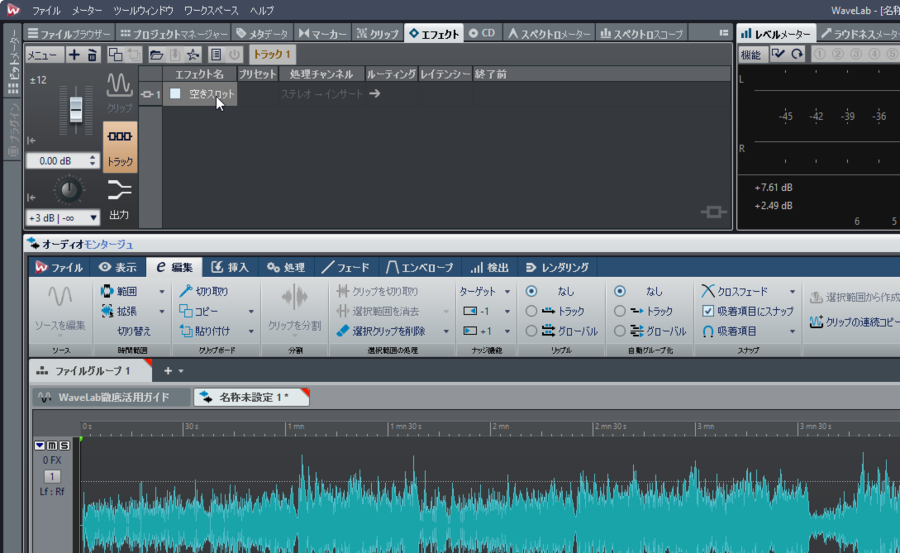This screenshot has width=900, height=553.
Task: Open the Rendering ribbon tab
Action: click(557, 268)
